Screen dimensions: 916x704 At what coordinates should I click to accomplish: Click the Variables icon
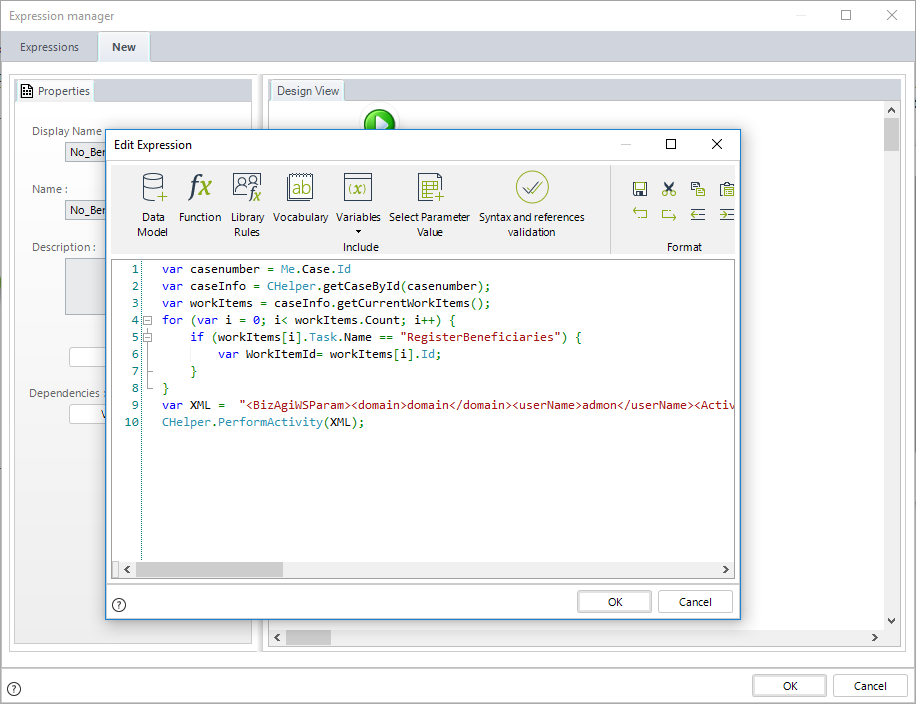point(358,188)
